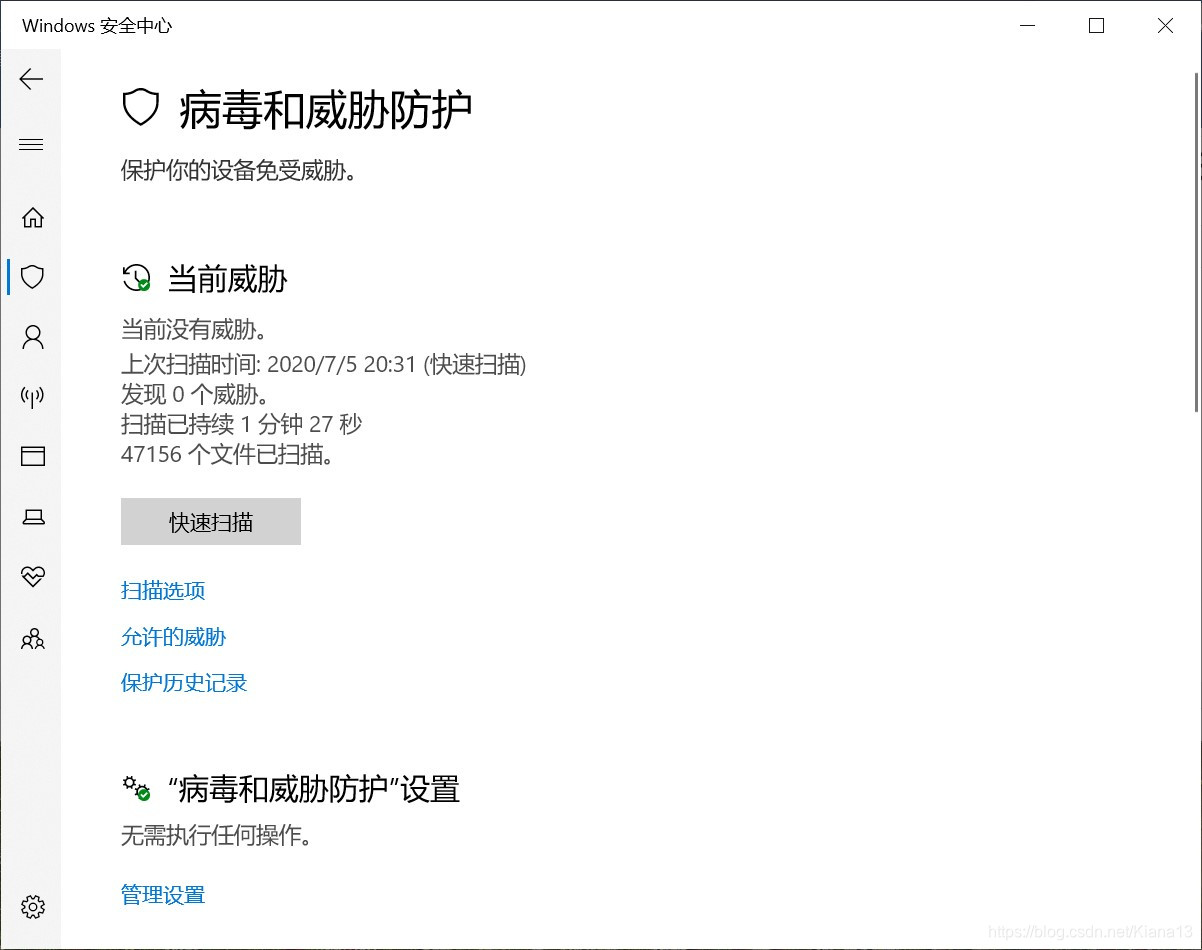This screenshot has height=950, width=1202.
Task: Click the text 当前没有威胁。
Action: click(x=195, y=330)
